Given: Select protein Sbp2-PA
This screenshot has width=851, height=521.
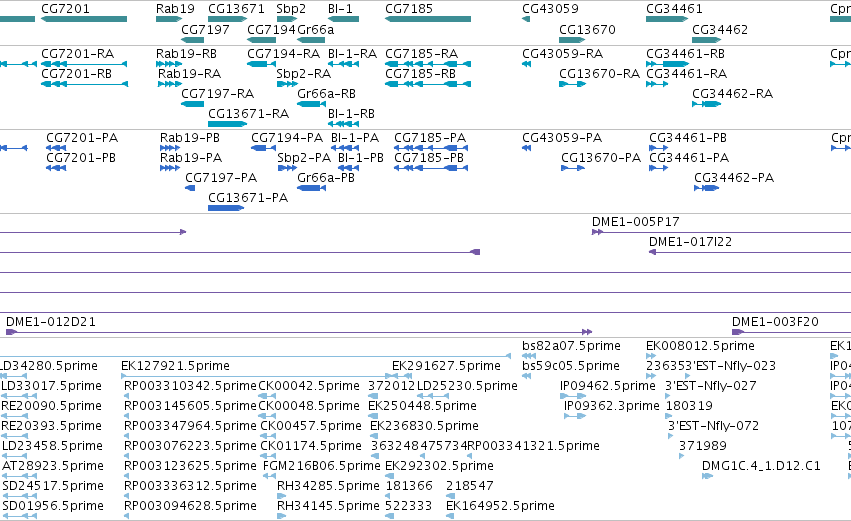Looking at the screenshot, I should tap(287, 168).
